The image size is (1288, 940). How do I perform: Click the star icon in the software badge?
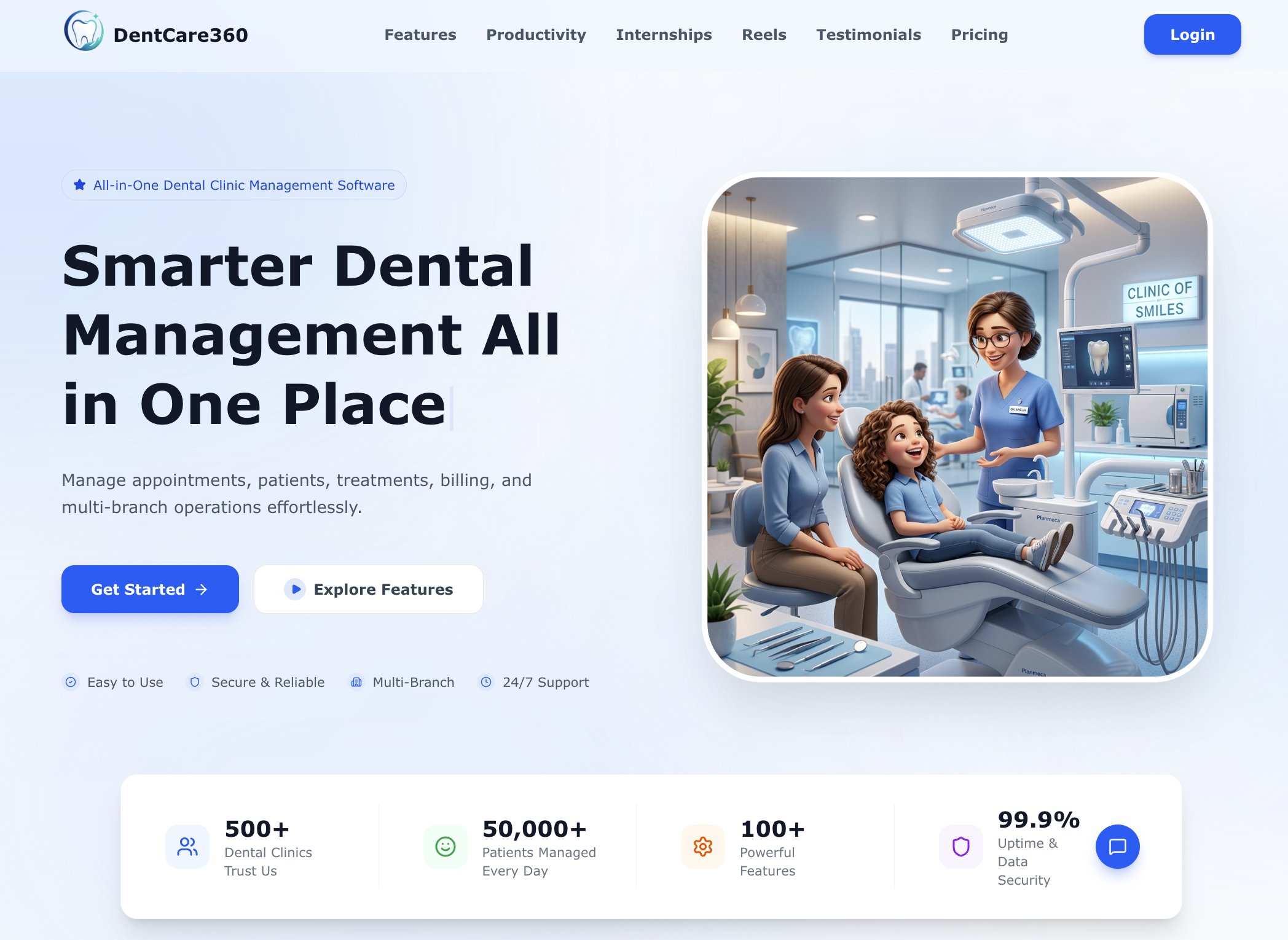(x=80, y=185)
